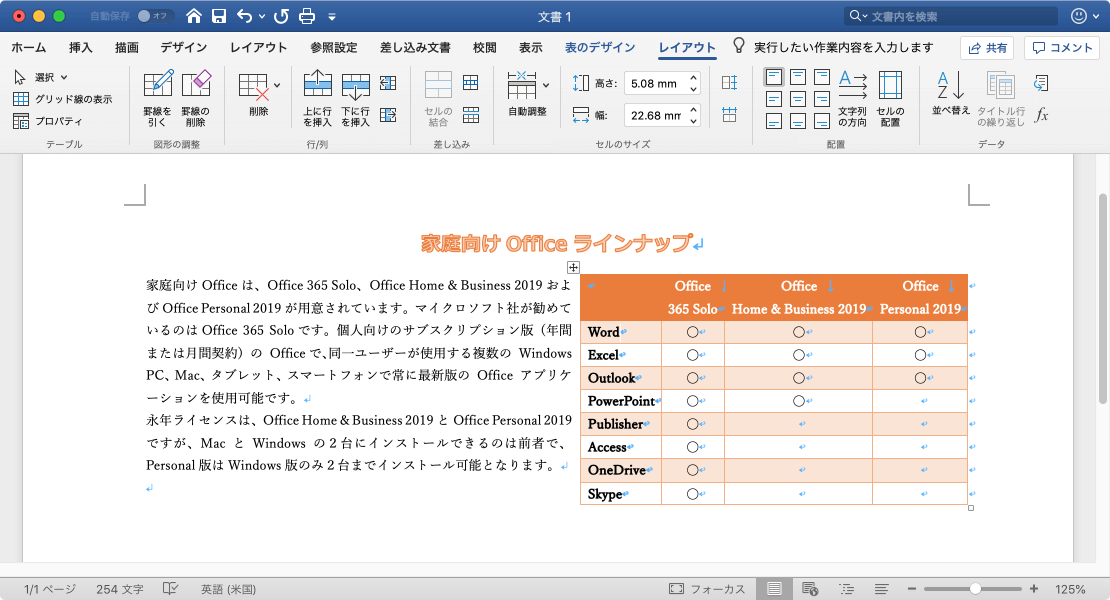Toggle gridlines display (グリッド線の表示)
This screenshot has height=600, width=1110.
coord(62,99)
